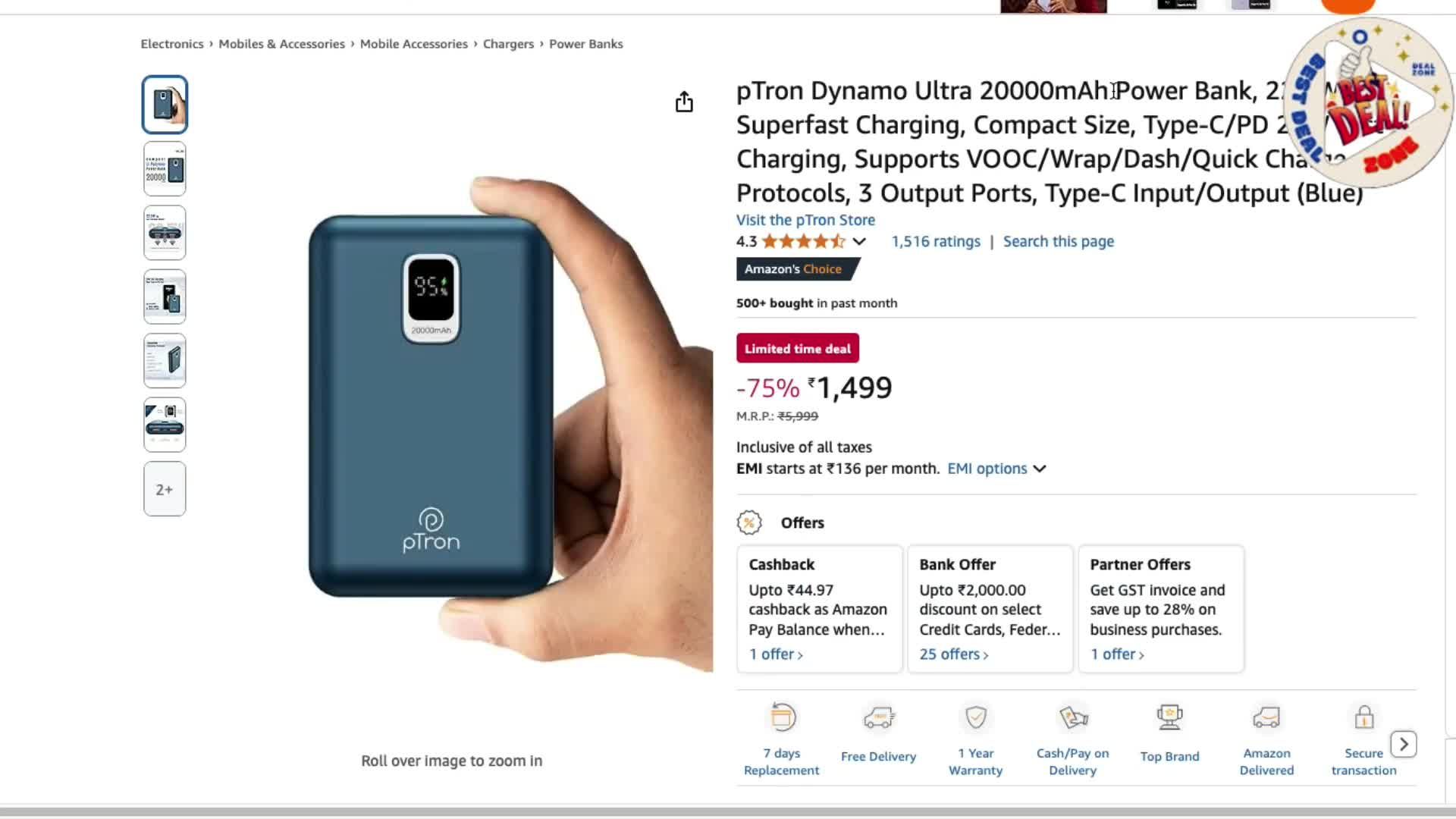View the 25 offers Bank Offer link
This screenshot has width=1456, height=819.
click(x=953, y=654)
